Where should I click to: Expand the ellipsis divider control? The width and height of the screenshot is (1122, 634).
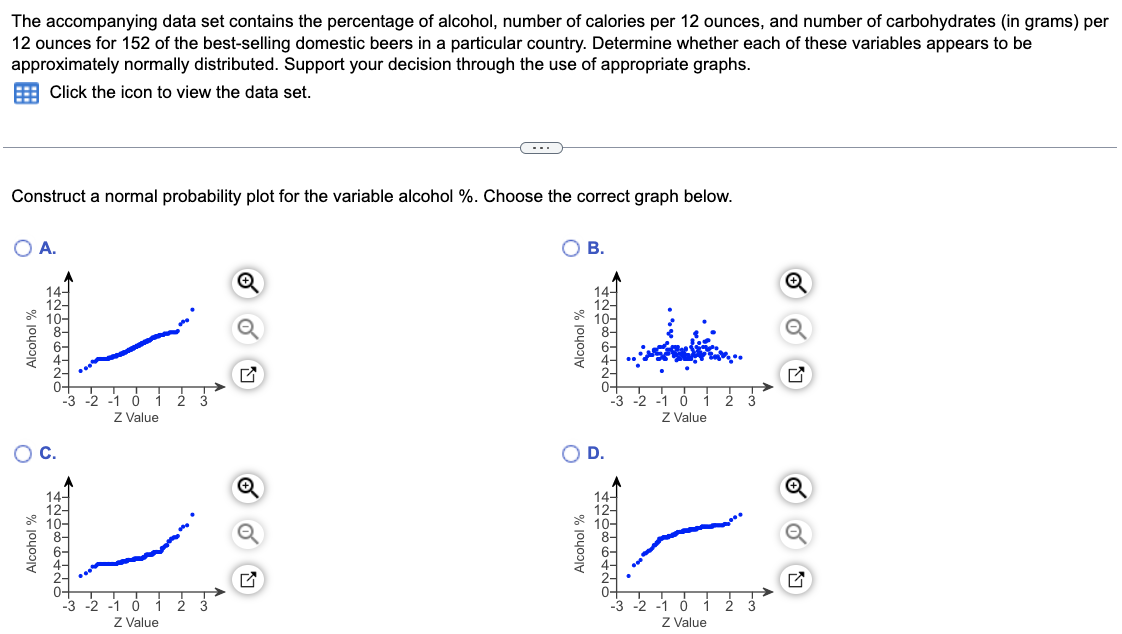[x=542, y=146]
